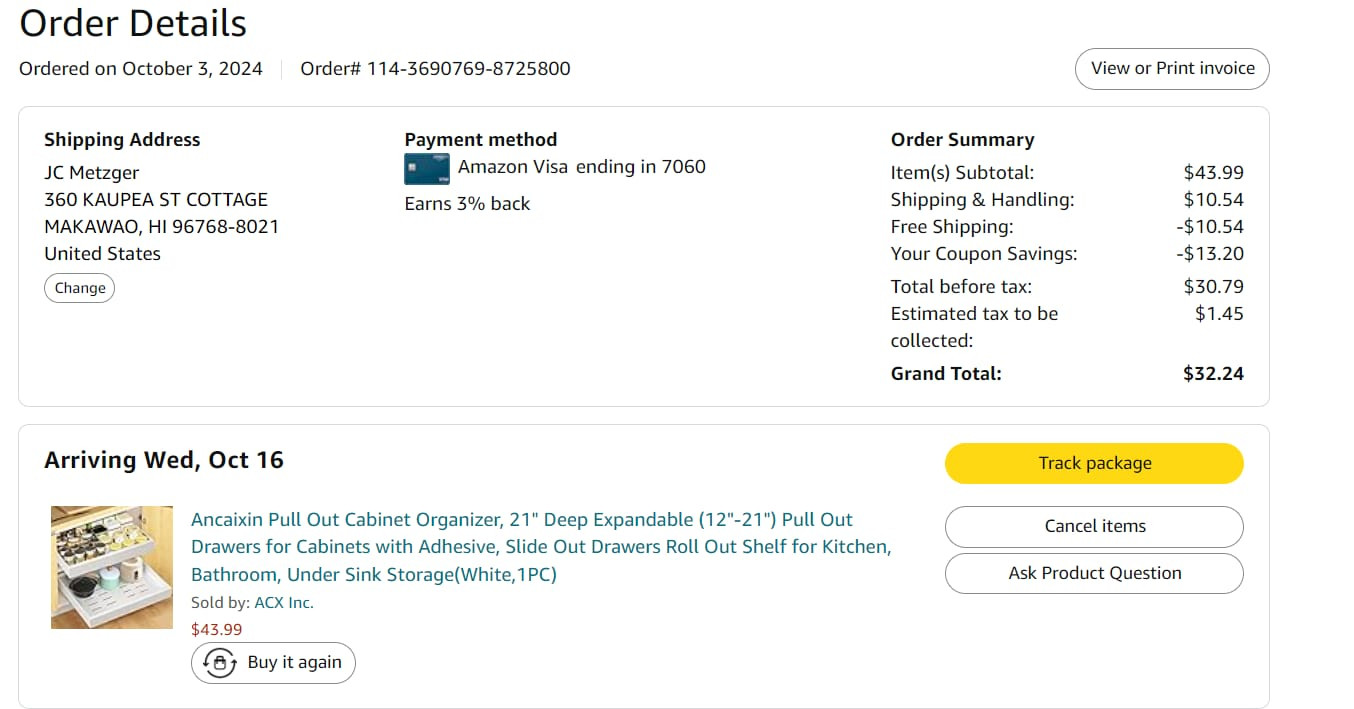Click the Estimated tax amount $1.45
This screenshot has width=1354, height=709.
[1219, 314]
